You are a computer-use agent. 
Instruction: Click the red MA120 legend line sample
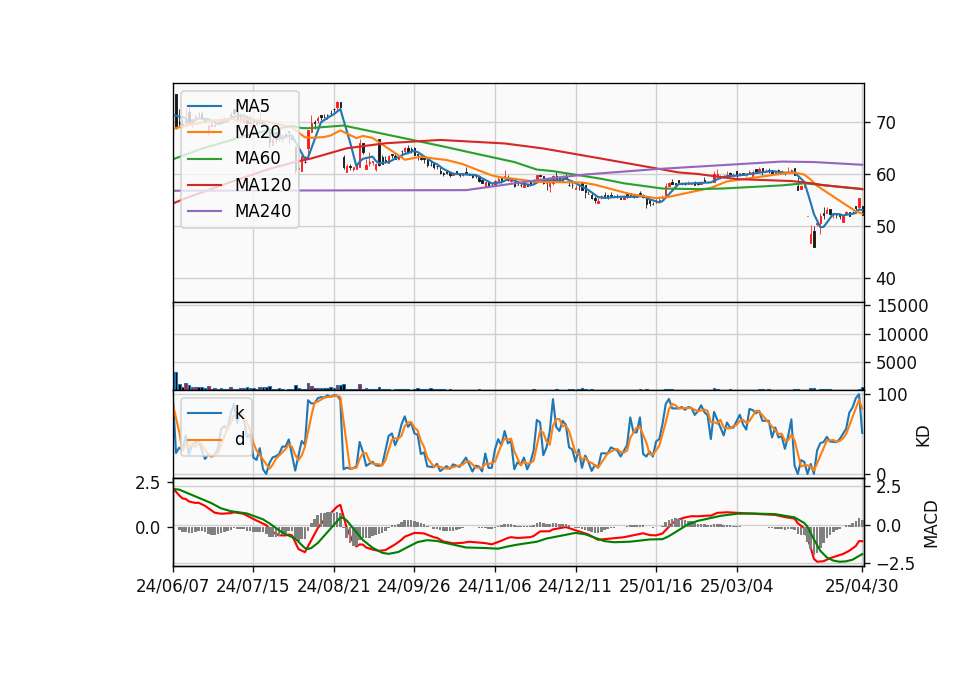pyautogui.click(x=204, y=186)
